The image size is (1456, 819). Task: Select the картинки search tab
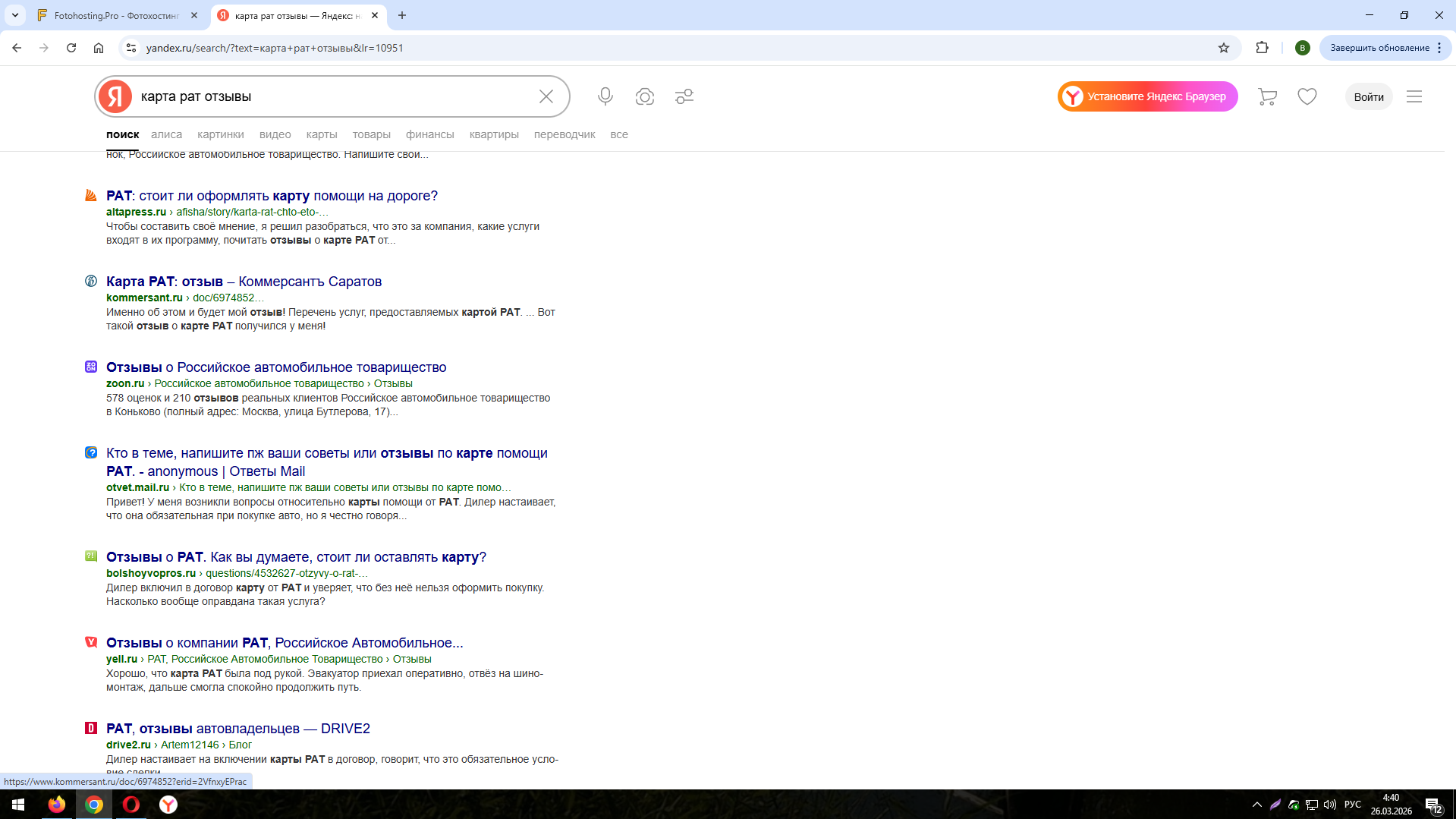click(x=221, y=134)
